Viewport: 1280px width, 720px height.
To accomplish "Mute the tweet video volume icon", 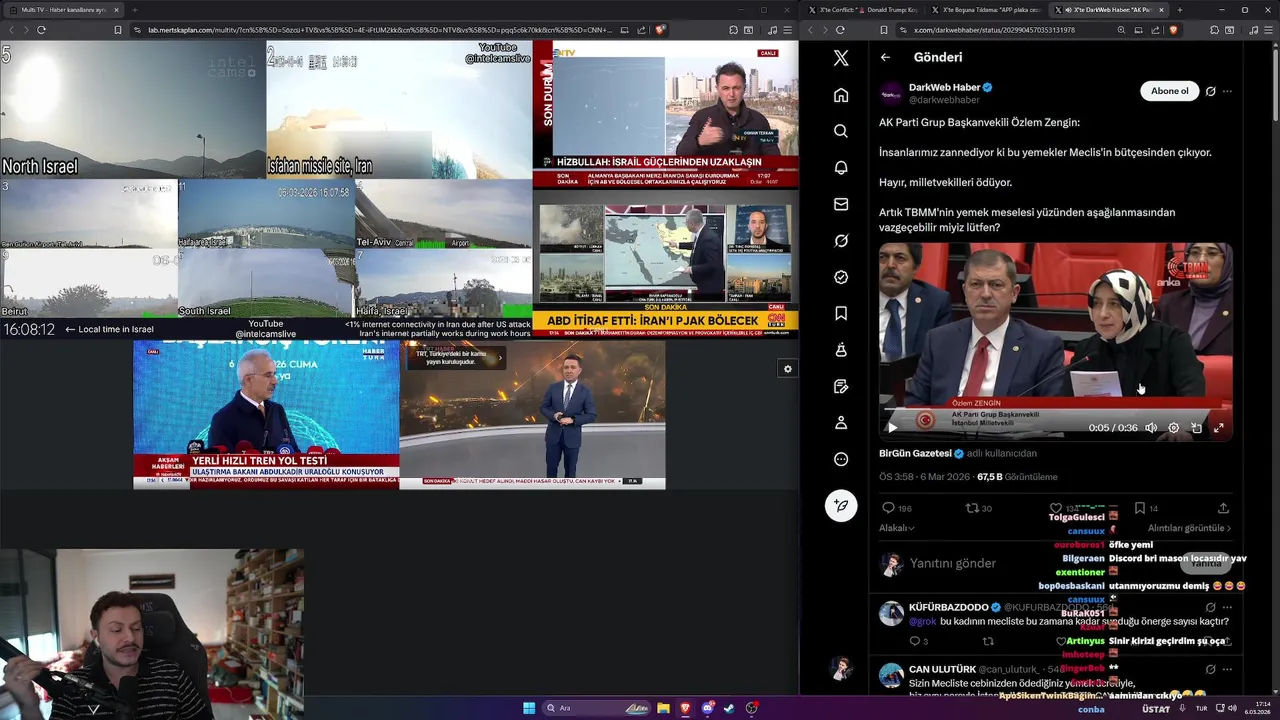I will point(1151,428).
